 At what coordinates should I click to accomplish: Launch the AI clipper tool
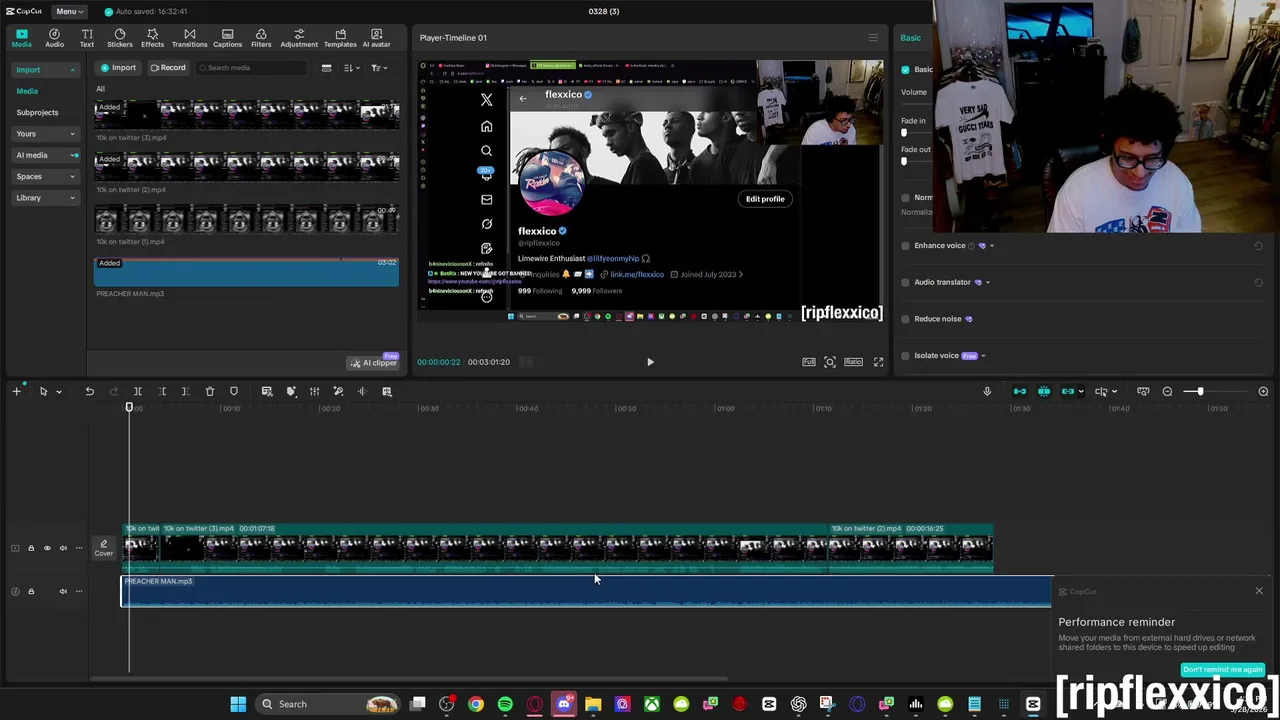tap(374, 362)
